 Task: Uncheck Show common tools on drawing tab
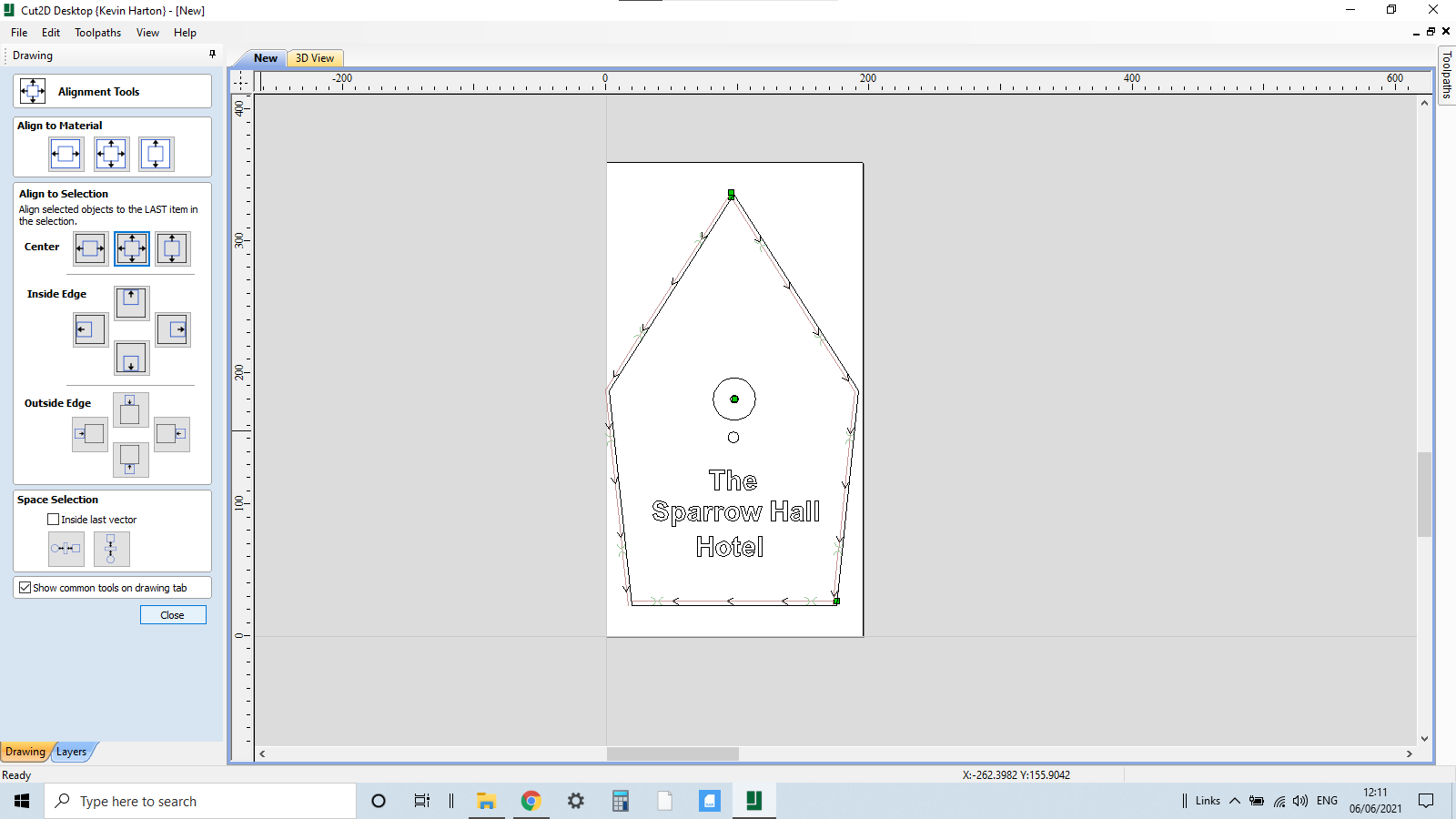pos(25,587)
